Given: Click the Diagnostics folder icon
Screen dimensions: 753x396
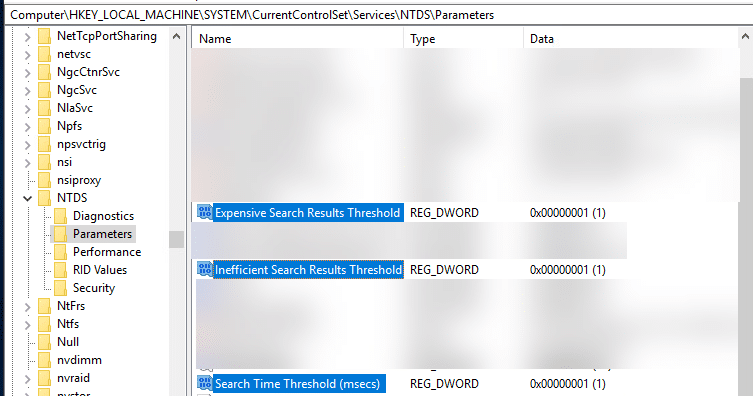Looking at the screenshot, I should click(x=61, y=216).
